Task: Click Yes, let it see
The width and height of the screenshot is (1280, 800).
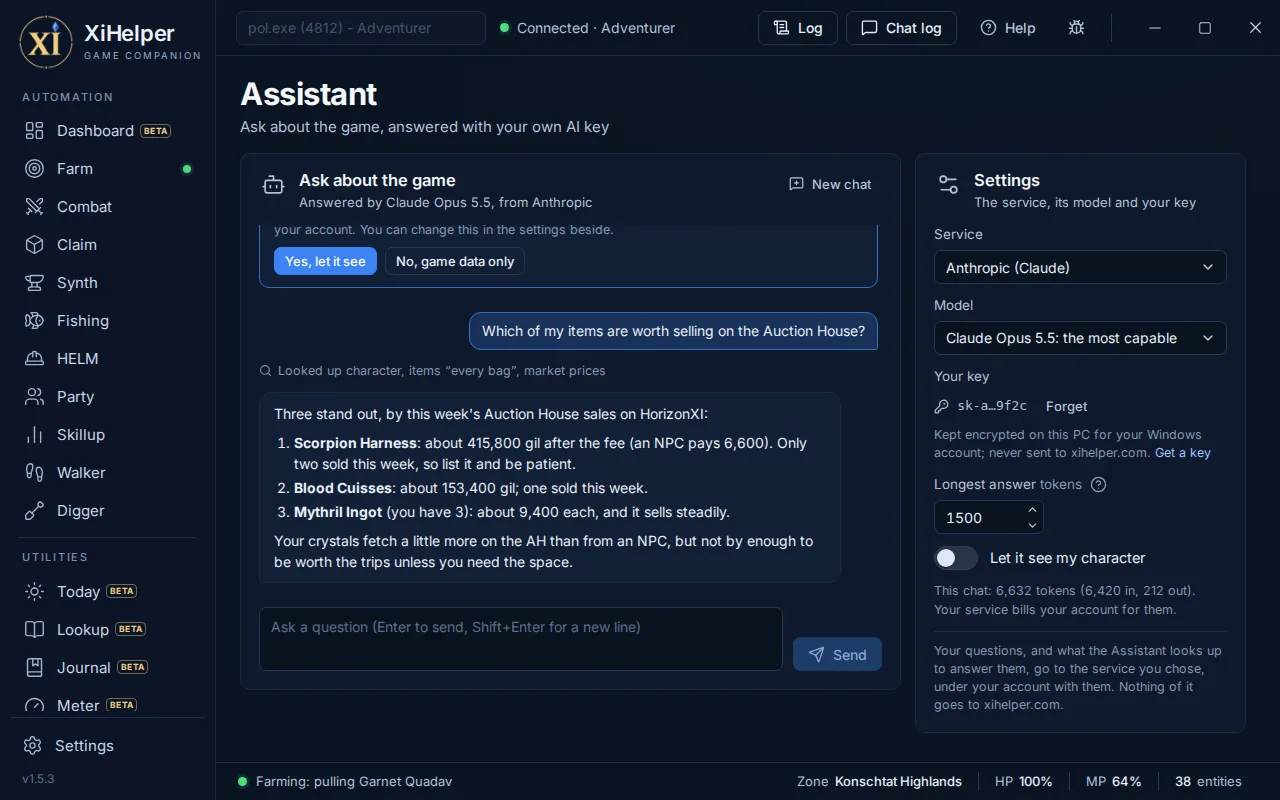Action: [325, 261]
